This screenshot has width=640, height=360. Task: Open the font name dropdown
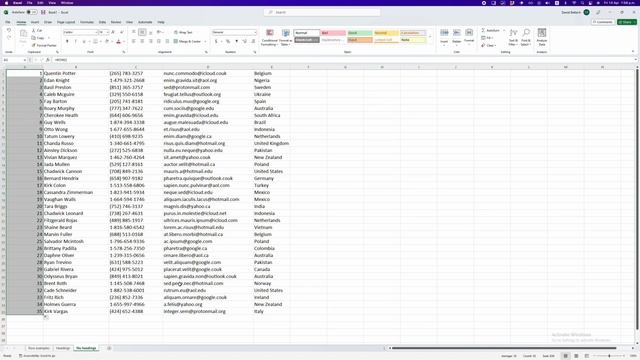[97, 32]
